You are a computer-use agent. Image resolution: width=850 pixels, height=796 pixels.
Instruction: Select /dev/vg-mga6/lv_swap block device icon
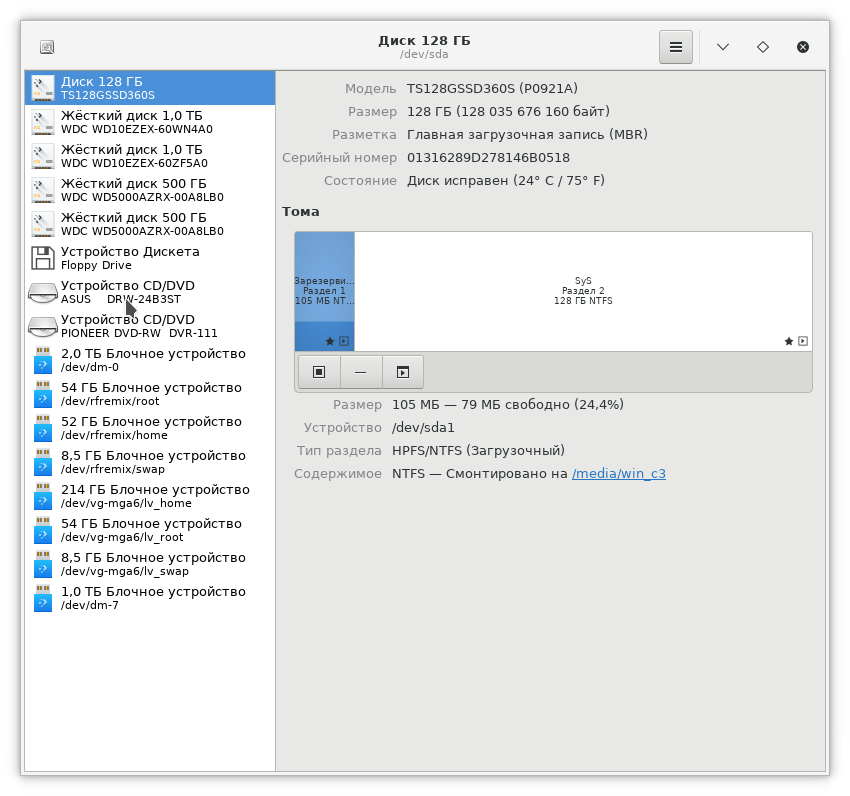click(43, 564)
